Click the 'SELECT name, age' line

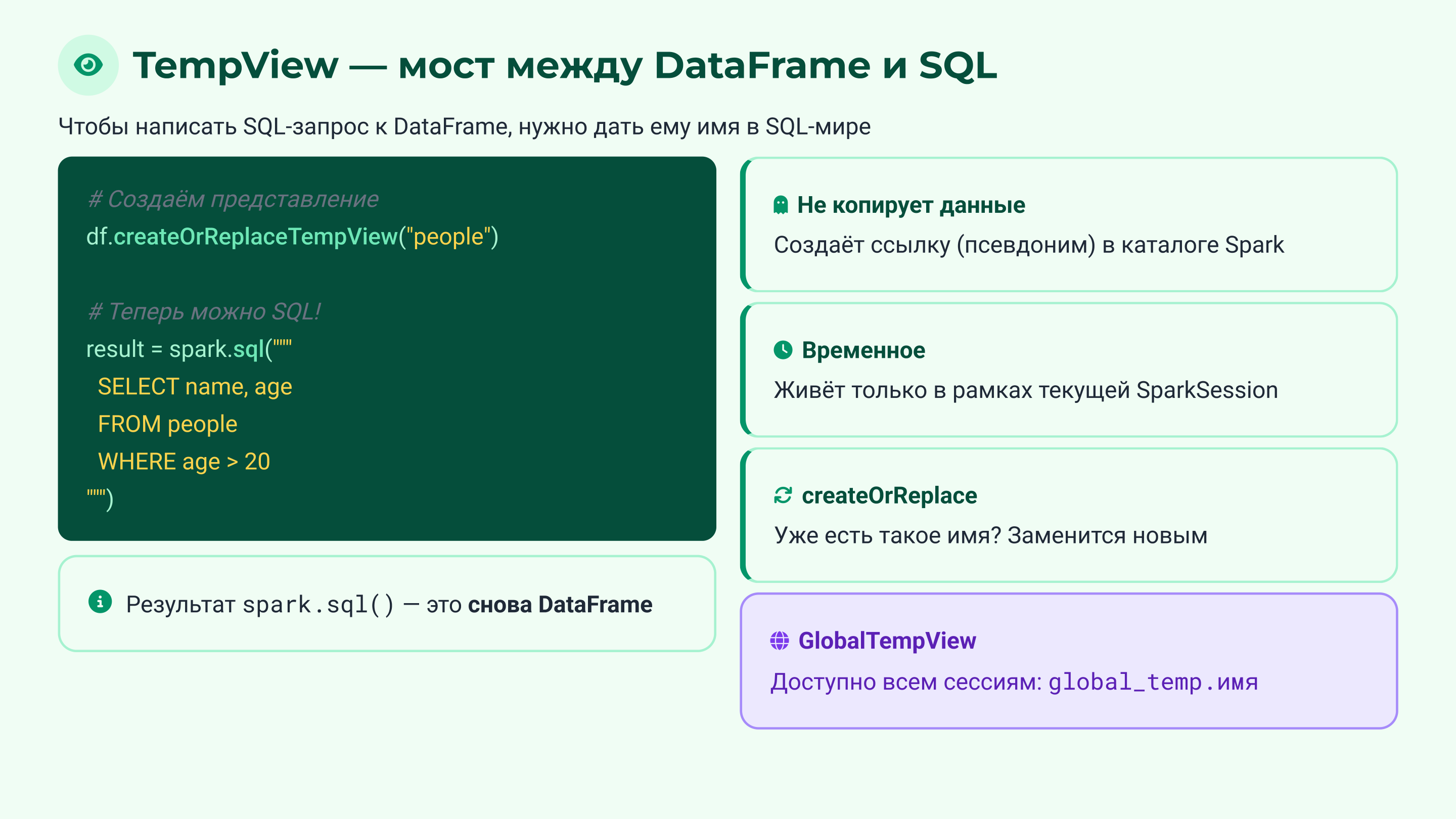pyautogui.click(x=195, y=387)
